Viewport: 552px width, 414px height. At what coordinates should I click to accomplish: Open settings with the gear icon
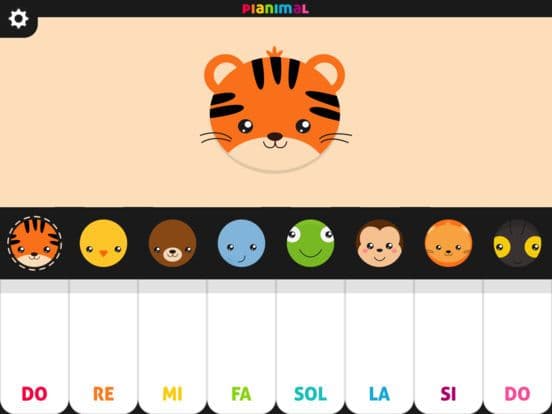coord(18,19)
